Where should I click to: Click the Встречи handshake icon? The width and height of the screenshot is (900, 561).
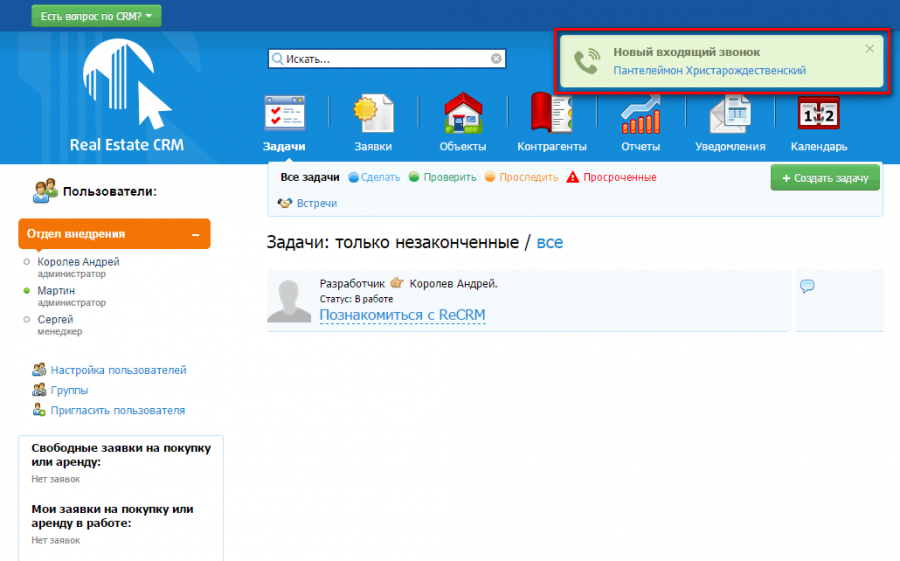pyautogui.click(x=285, y=203)
